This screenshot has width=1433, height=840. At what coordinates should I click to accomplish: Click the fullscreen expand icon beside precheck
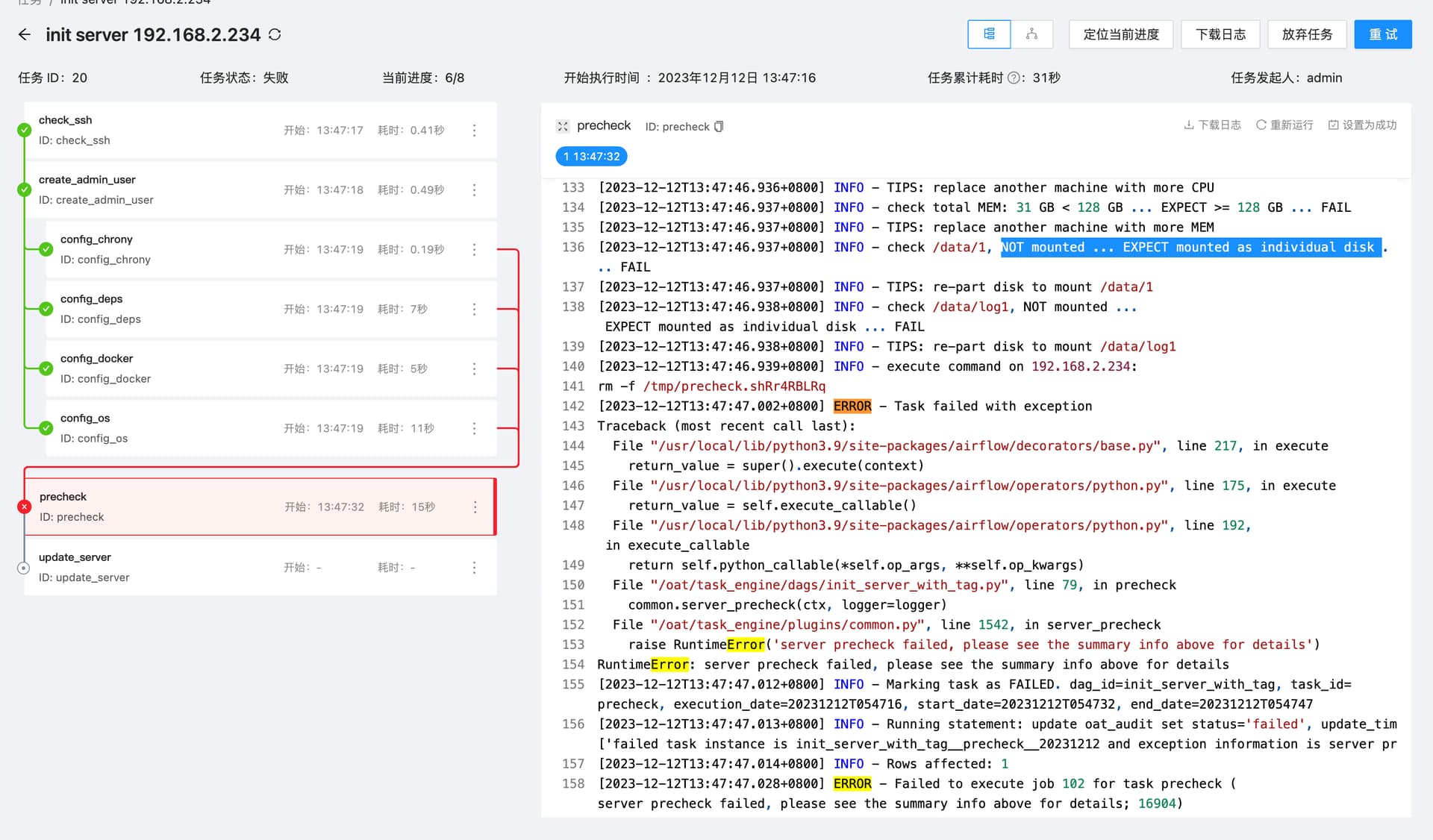click(x=563, y=126)
